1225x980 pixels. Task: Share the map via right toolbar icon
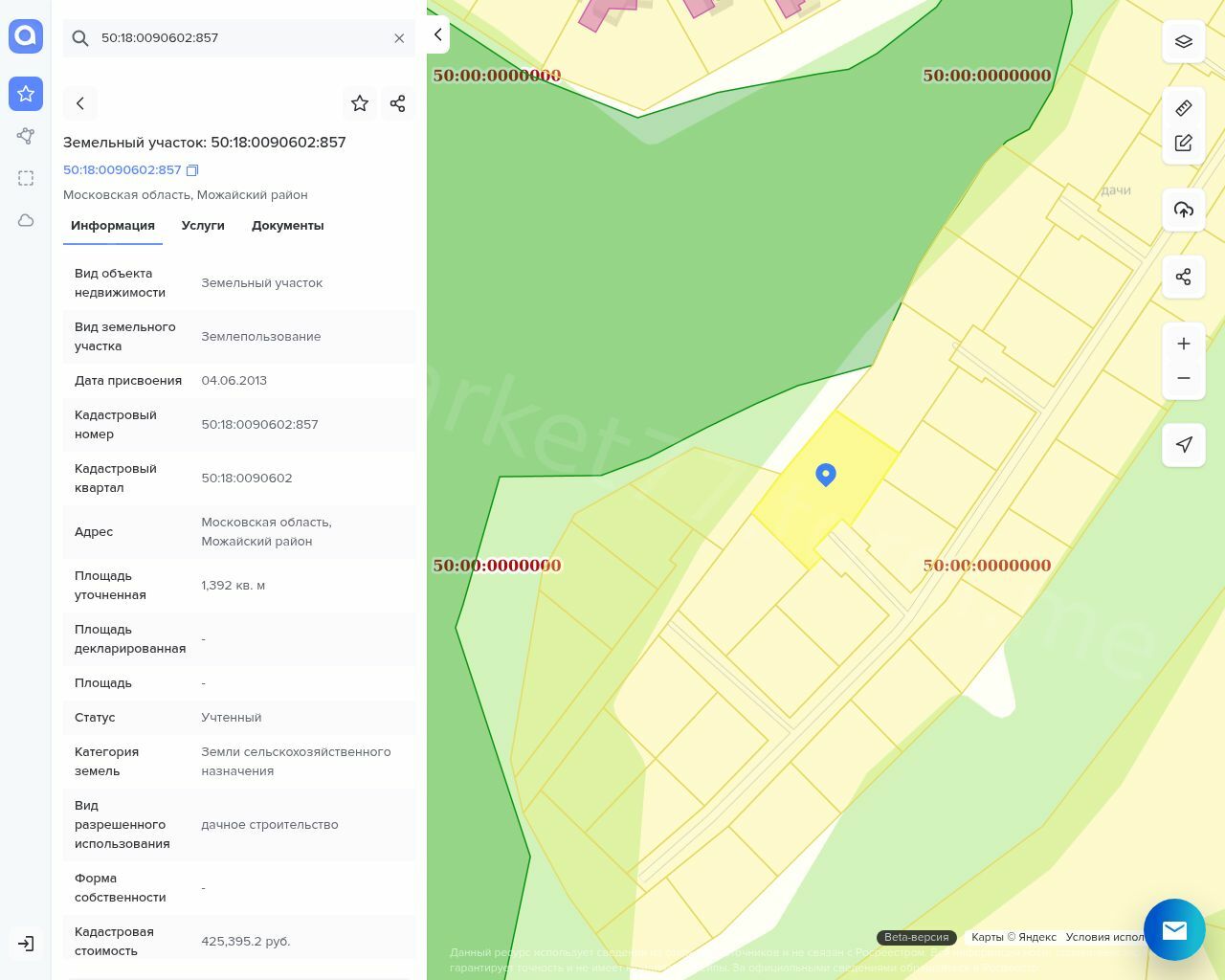(x=1183, y=277)
